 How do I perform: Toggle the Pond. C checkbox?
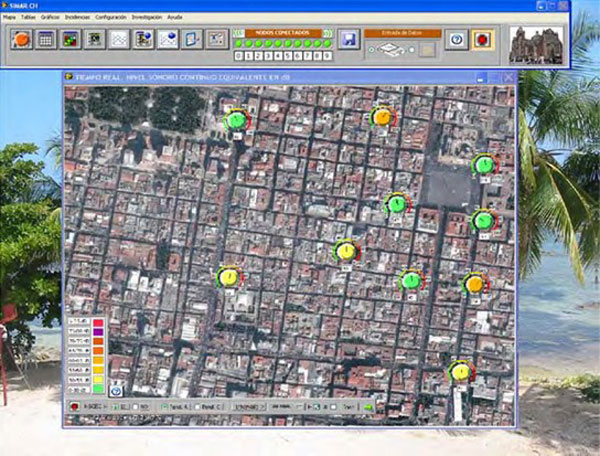[x=196, y=407]
